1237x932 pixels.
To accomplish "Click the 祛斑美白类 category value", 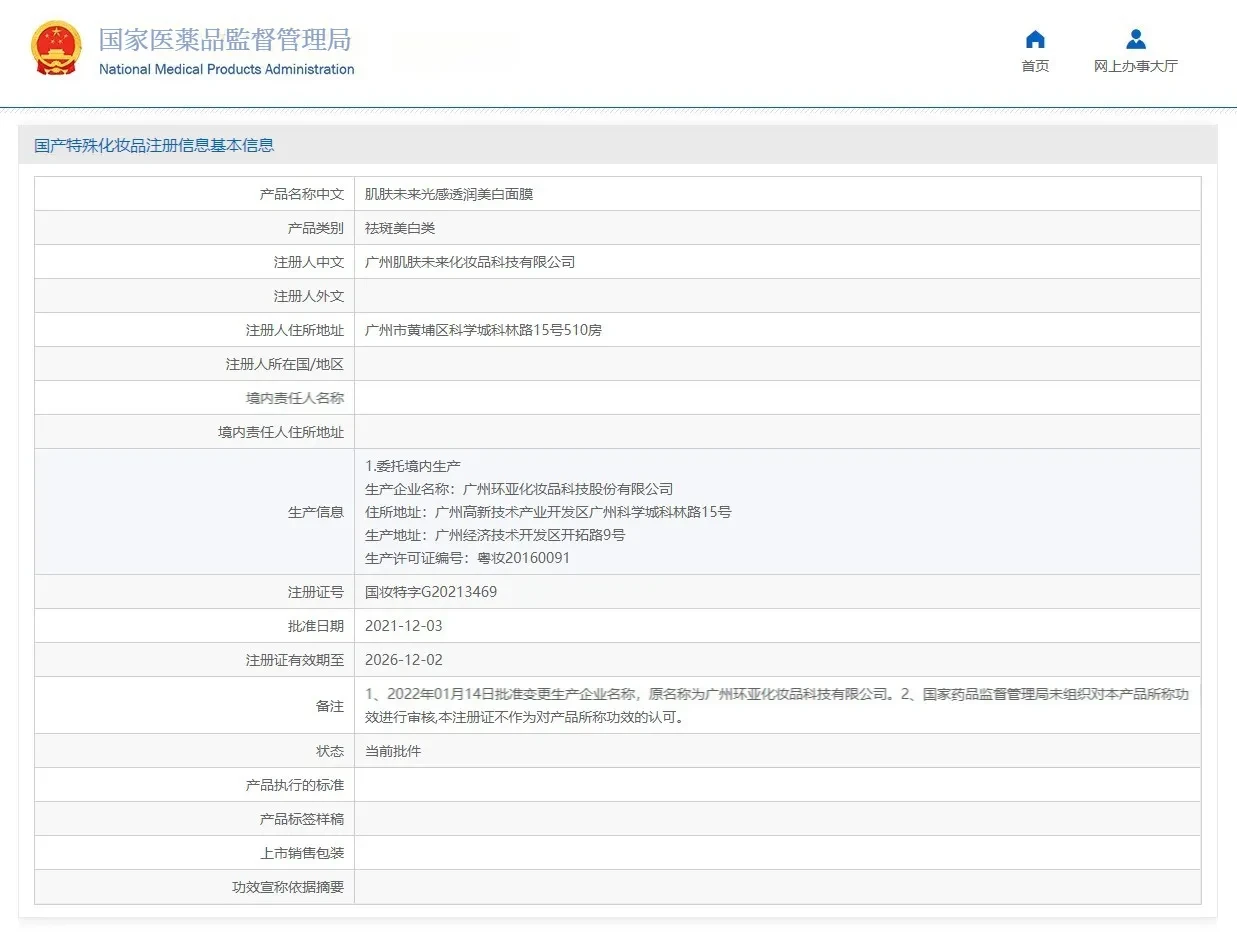I will 400,228.
